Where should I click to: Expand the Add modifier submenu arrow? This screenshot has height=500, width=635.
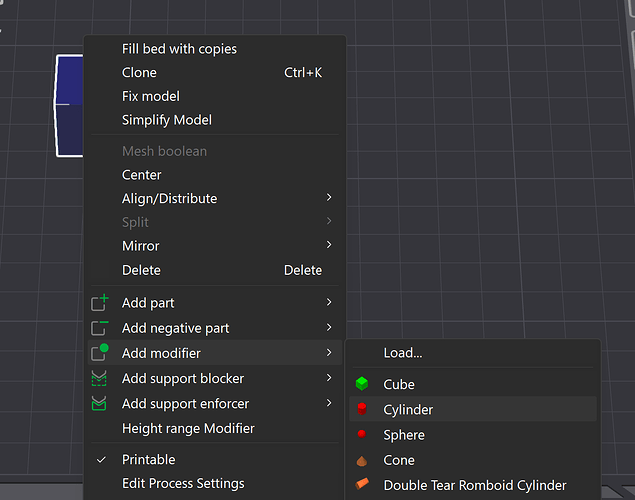coord(329,353)
